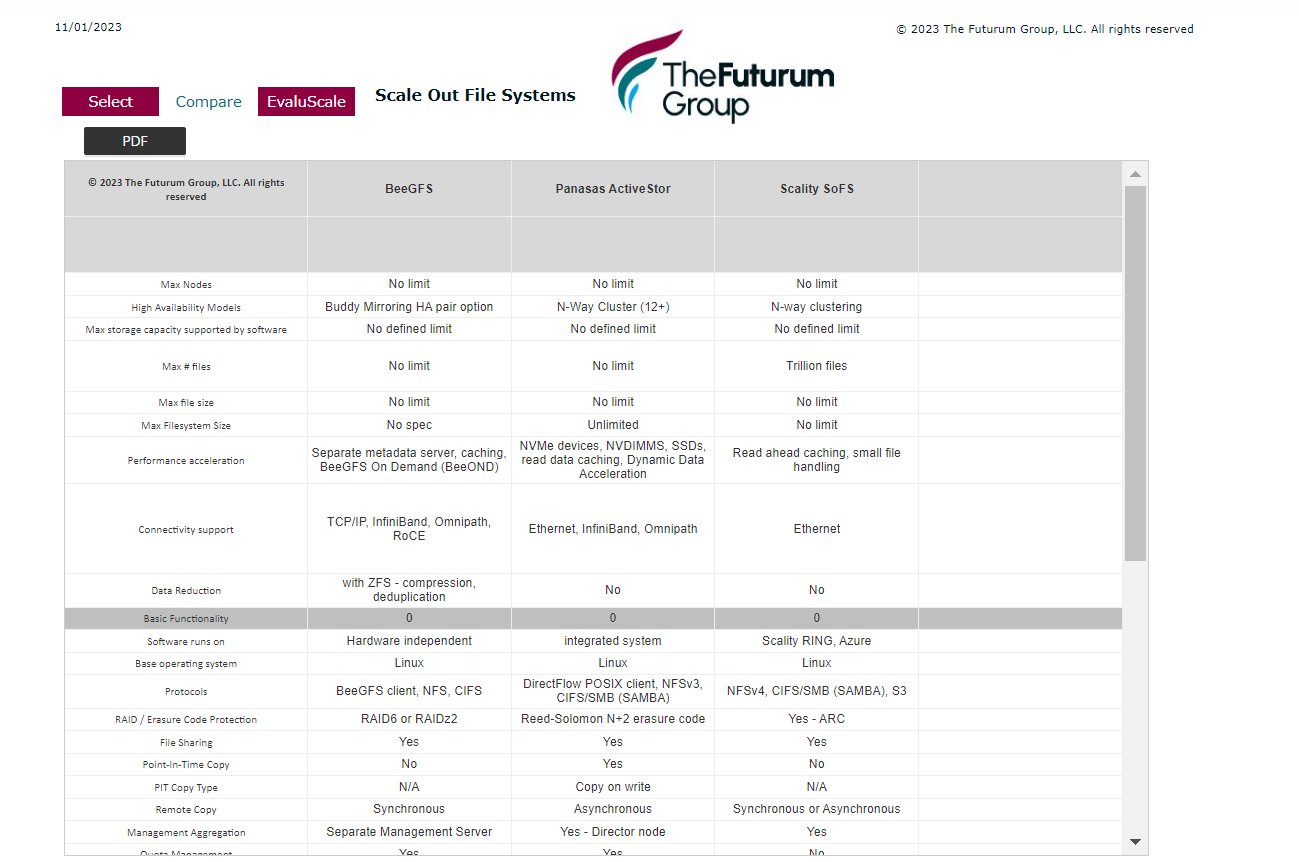This screenshot has height=862, width=1299.
Task: Click the Trillion files cell
Action: [x=817, y=366]
